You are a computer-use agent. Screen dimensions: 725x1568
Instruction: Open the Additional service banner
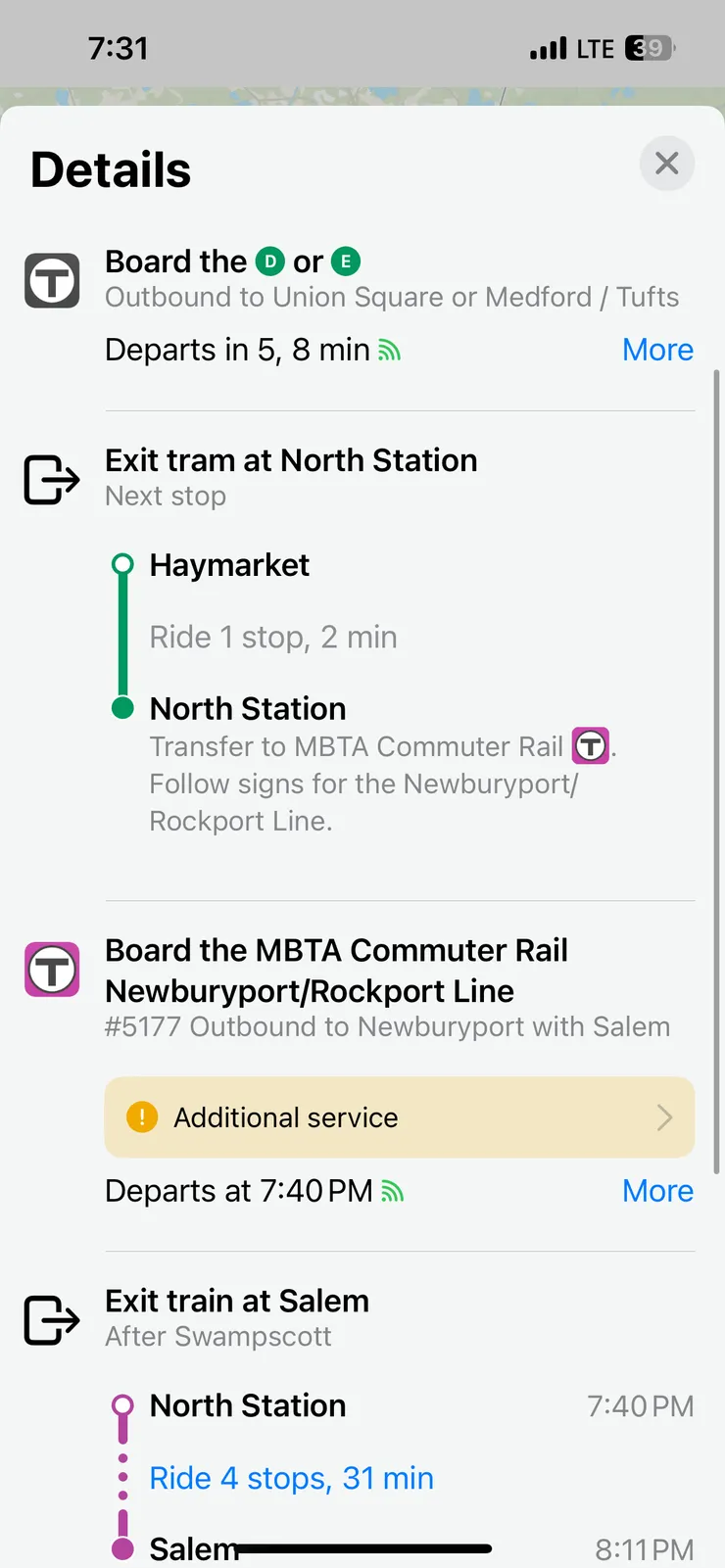(x=392, y=1117)
